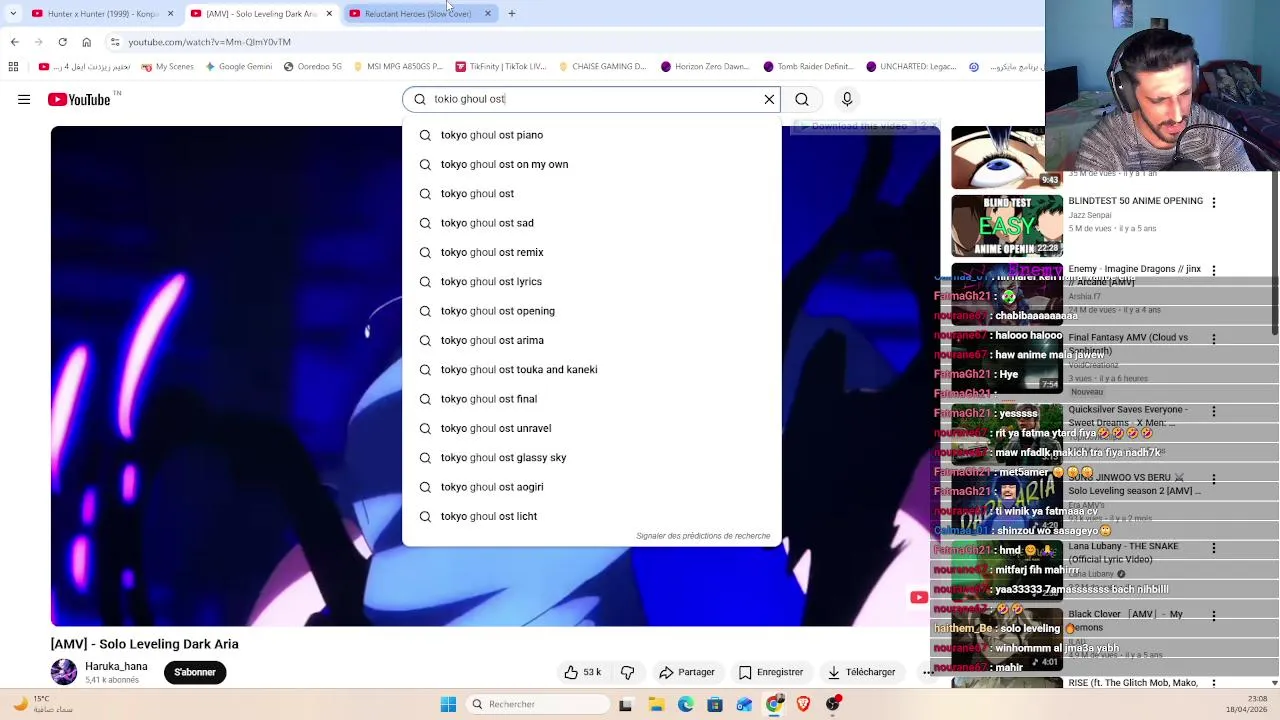This screenshot has height=720, width=1280.
Task: Open options for Black Clover AMV video
Action: point(1214,616)
